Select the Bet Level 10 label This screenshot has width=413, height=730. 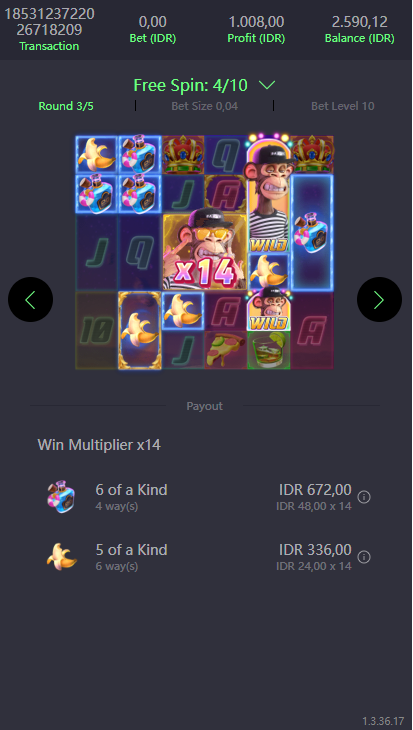coord(343,106)
